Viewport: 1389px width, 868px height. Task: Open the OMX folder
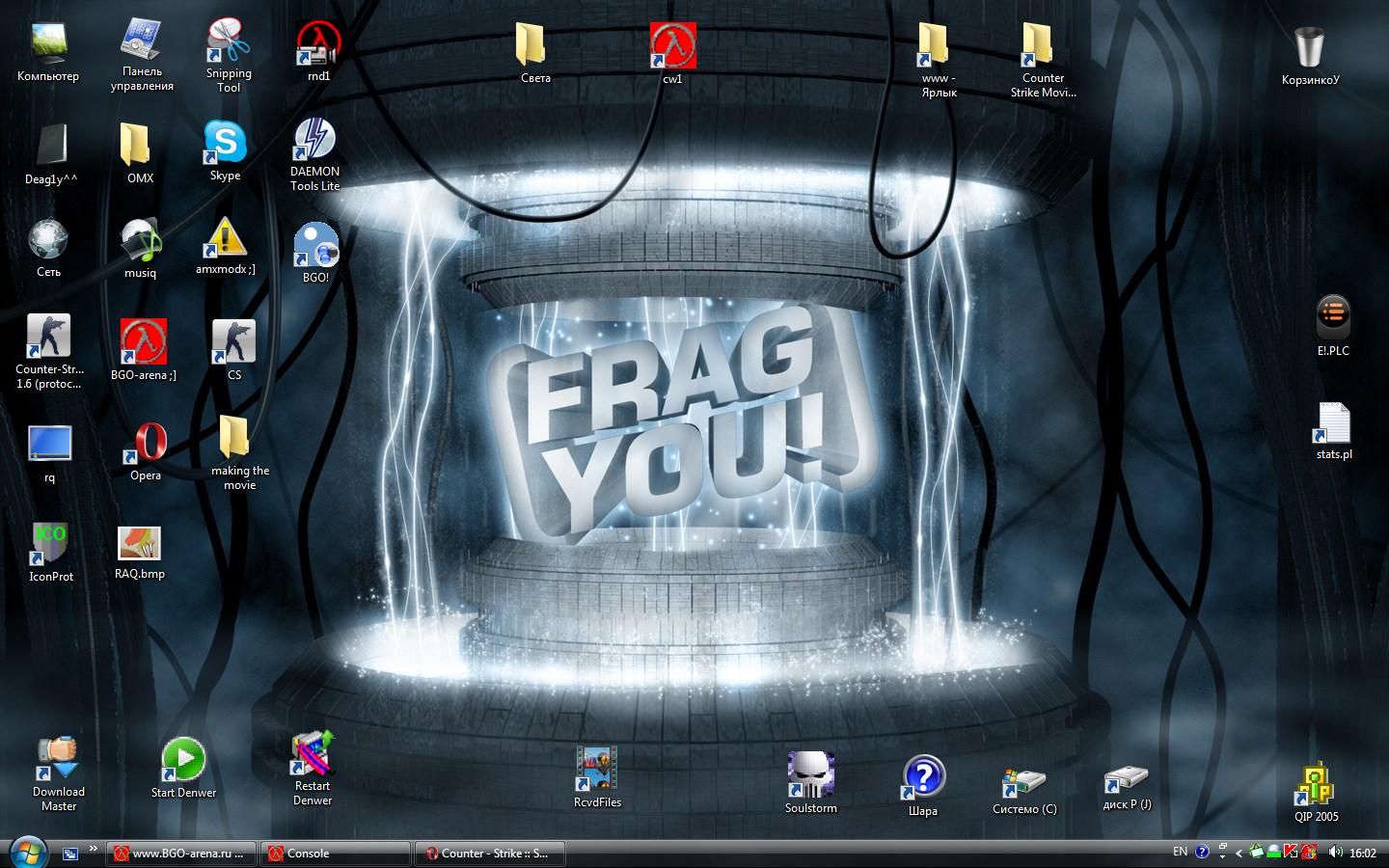[x=140, y=153]
